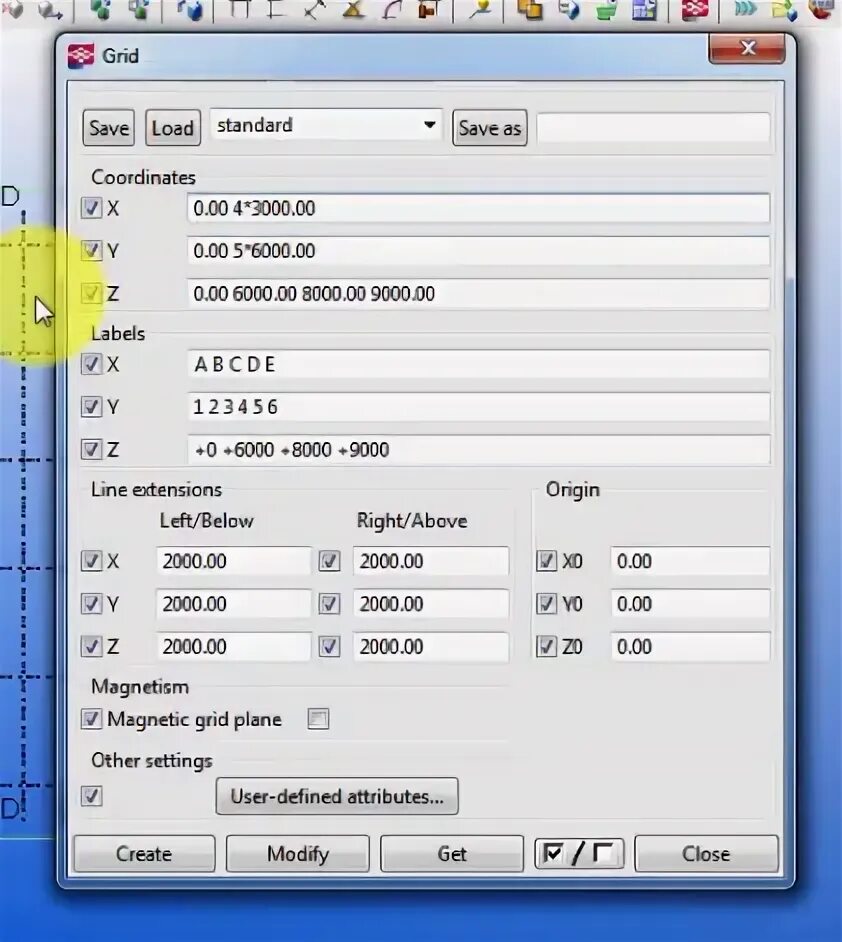Uncheck the Labels Z checkbox
Viewport: 842px width, 942px height.
point(91,449)
